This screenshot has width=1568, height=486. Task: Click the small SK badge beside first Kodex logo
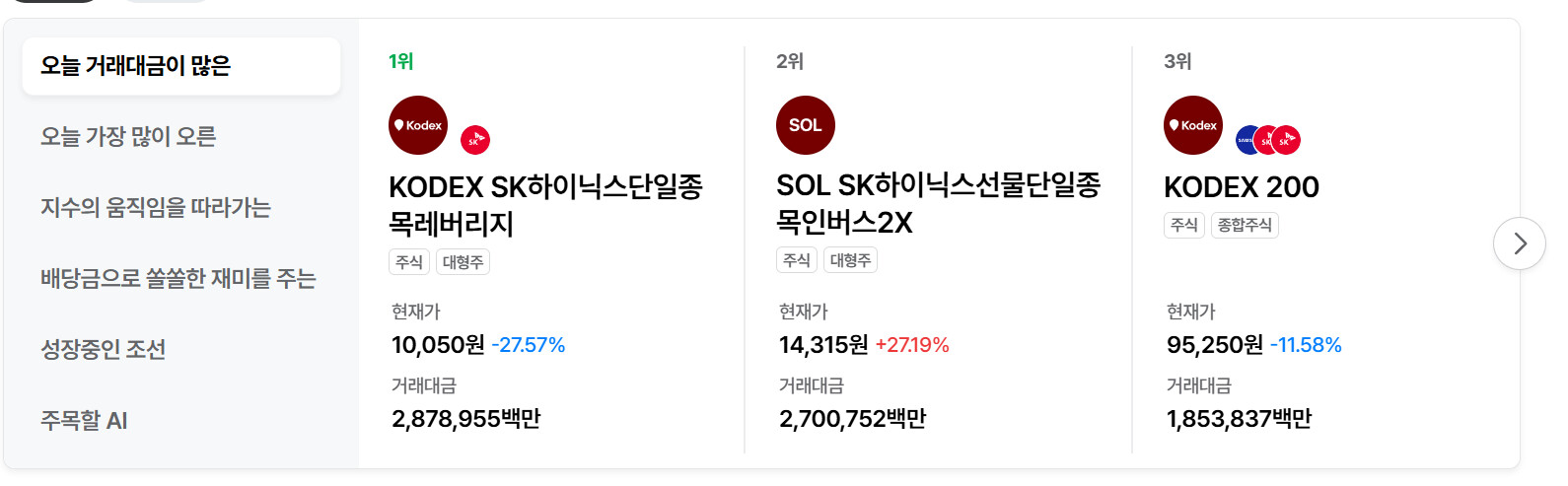[x=475, y=140]
